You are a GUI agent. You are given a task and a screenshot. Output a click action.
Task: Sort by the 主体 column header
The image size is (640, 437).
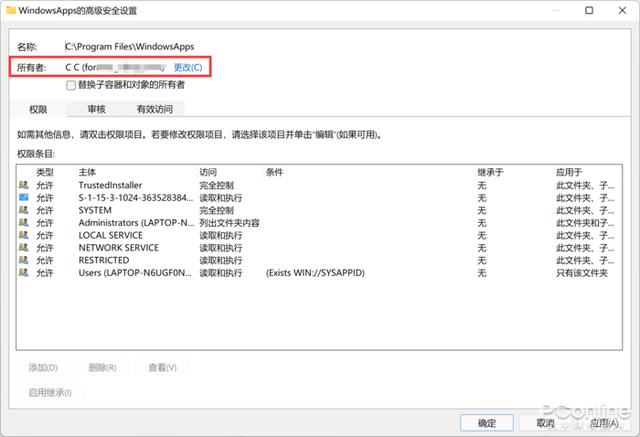tap(87, 173)
